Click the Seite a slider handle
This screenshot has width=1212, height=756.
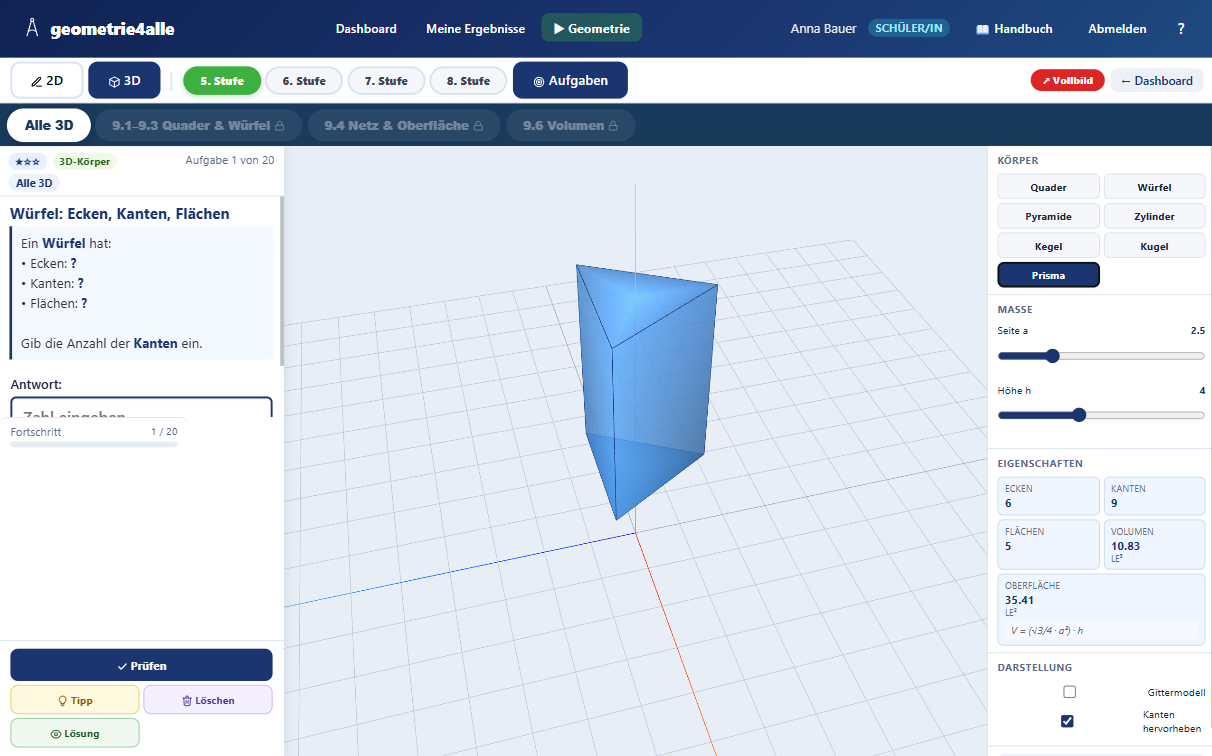pyautogui.click(x=1051, y=355)
